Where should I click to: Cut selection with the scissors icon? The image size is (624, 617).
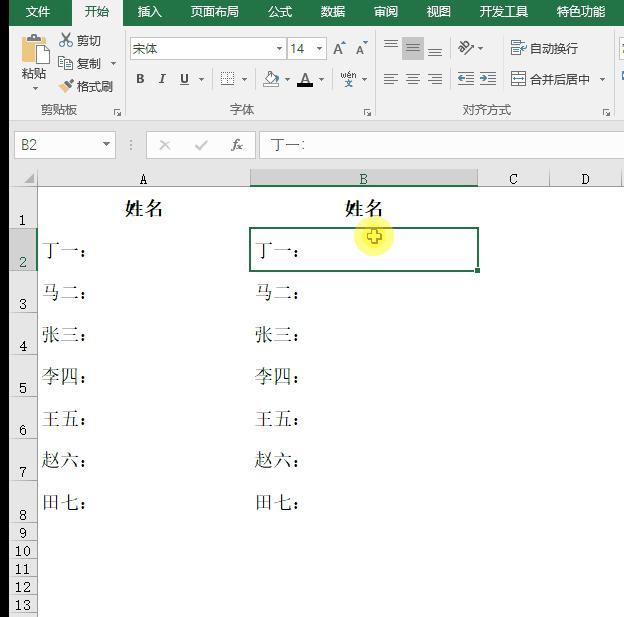click(66, 40)
